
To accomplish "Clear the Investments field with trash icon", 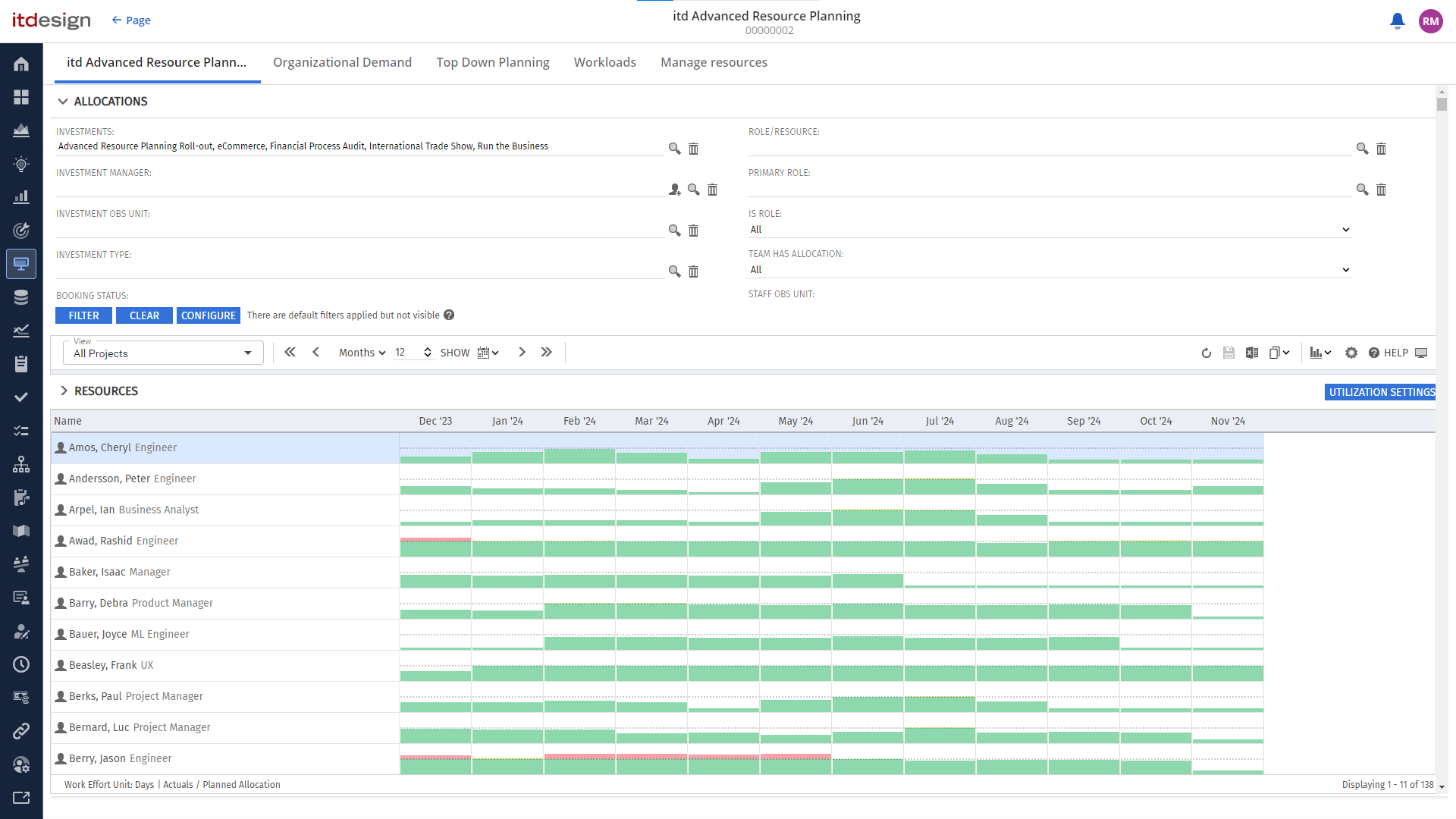I will (x=693, y=149).
